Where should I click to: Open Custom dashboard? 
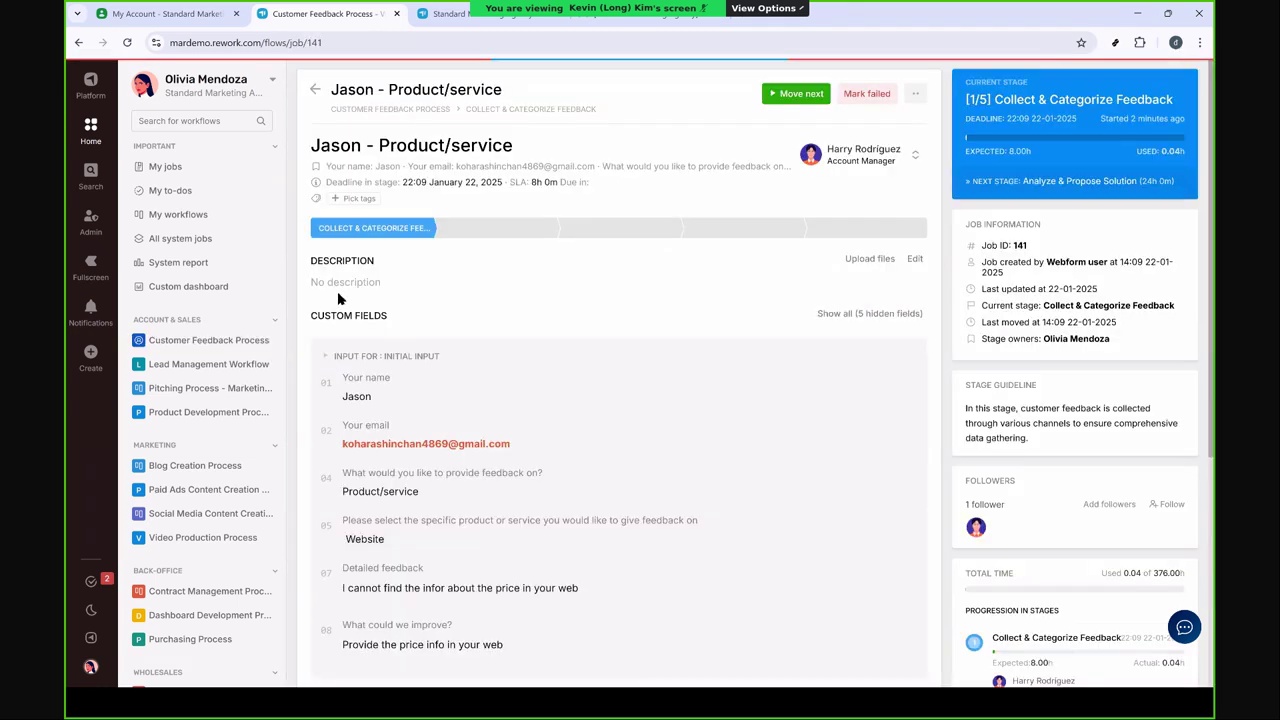pos(188,287)
